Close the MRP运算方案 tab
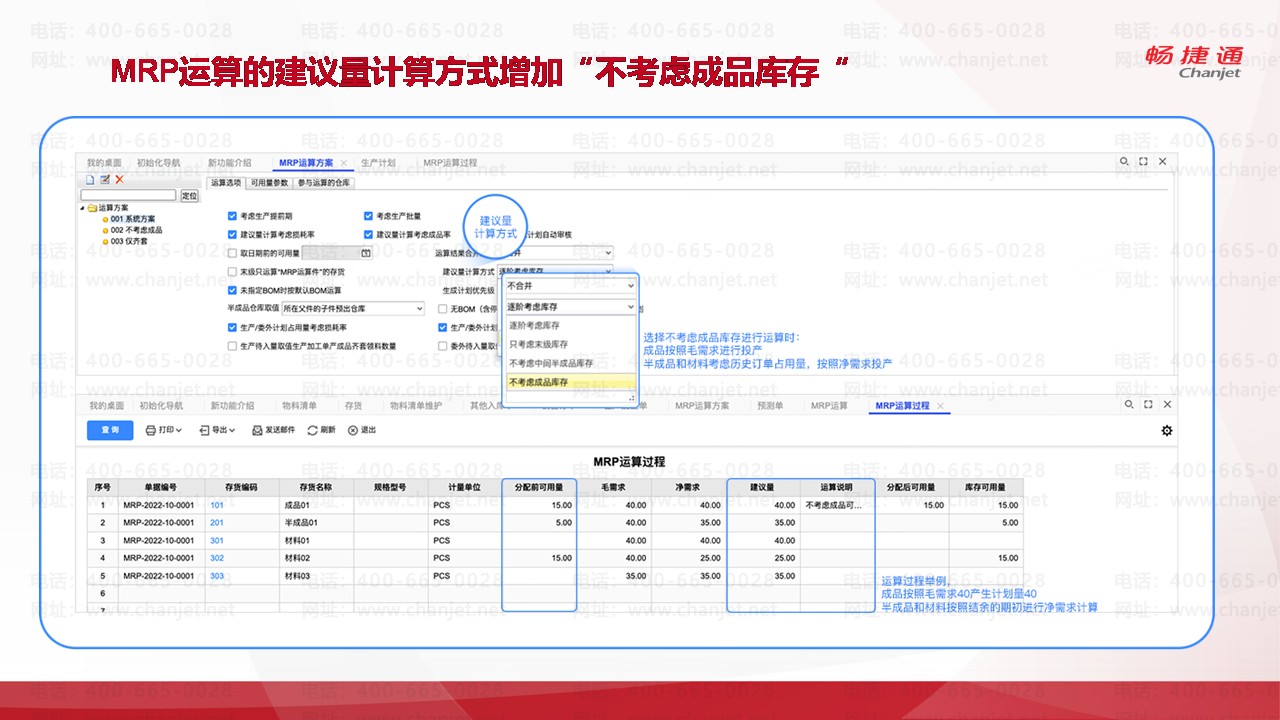The height and width of the screenshot is (720, 1280). (344, 162)
